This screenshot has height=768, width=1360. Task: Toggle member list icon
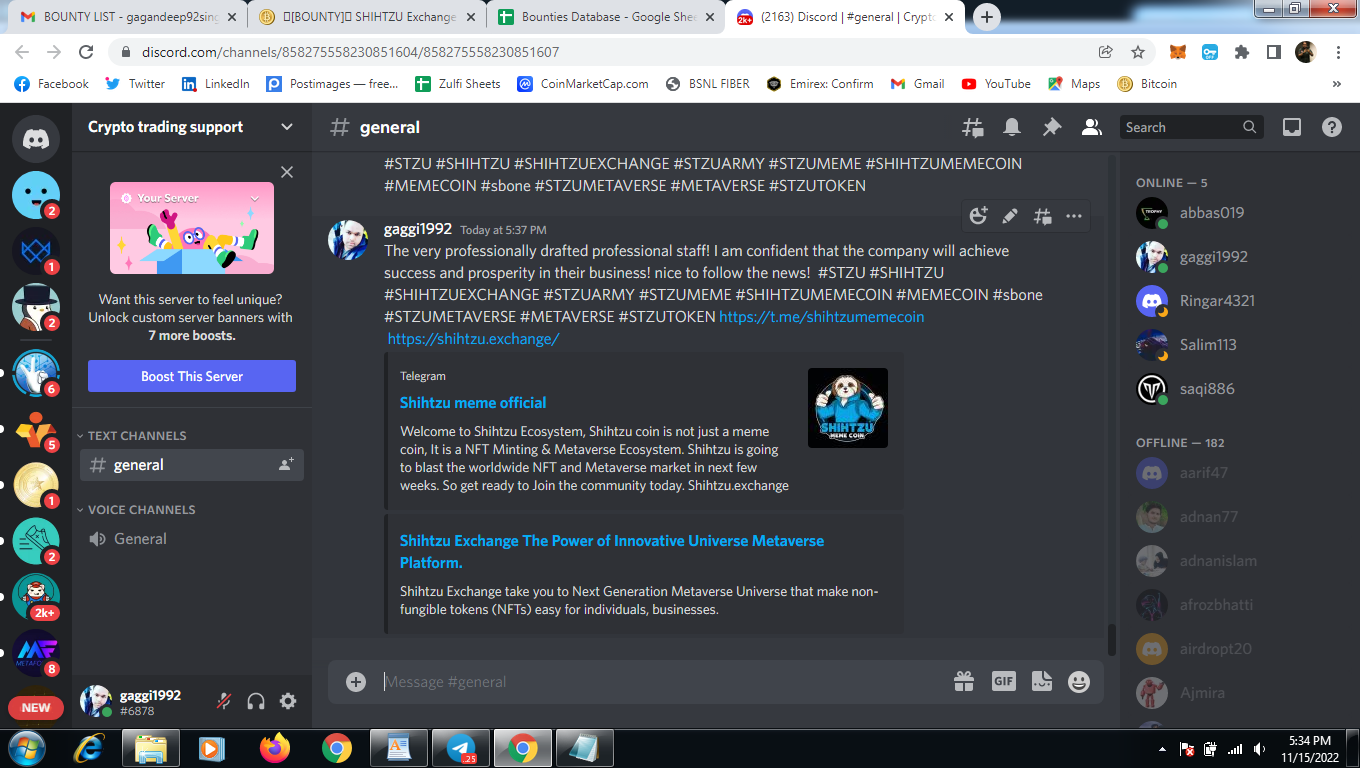click(x=1092, y=127)
